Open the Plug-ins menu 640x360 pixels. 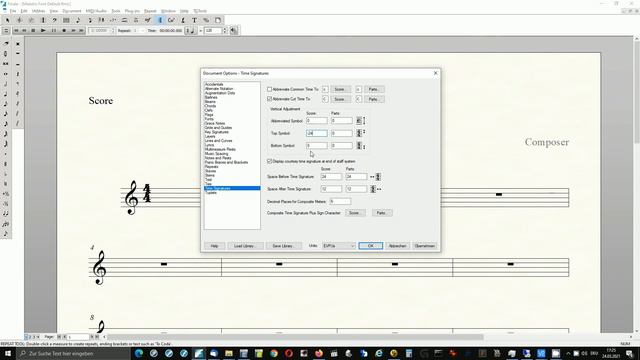132,11
